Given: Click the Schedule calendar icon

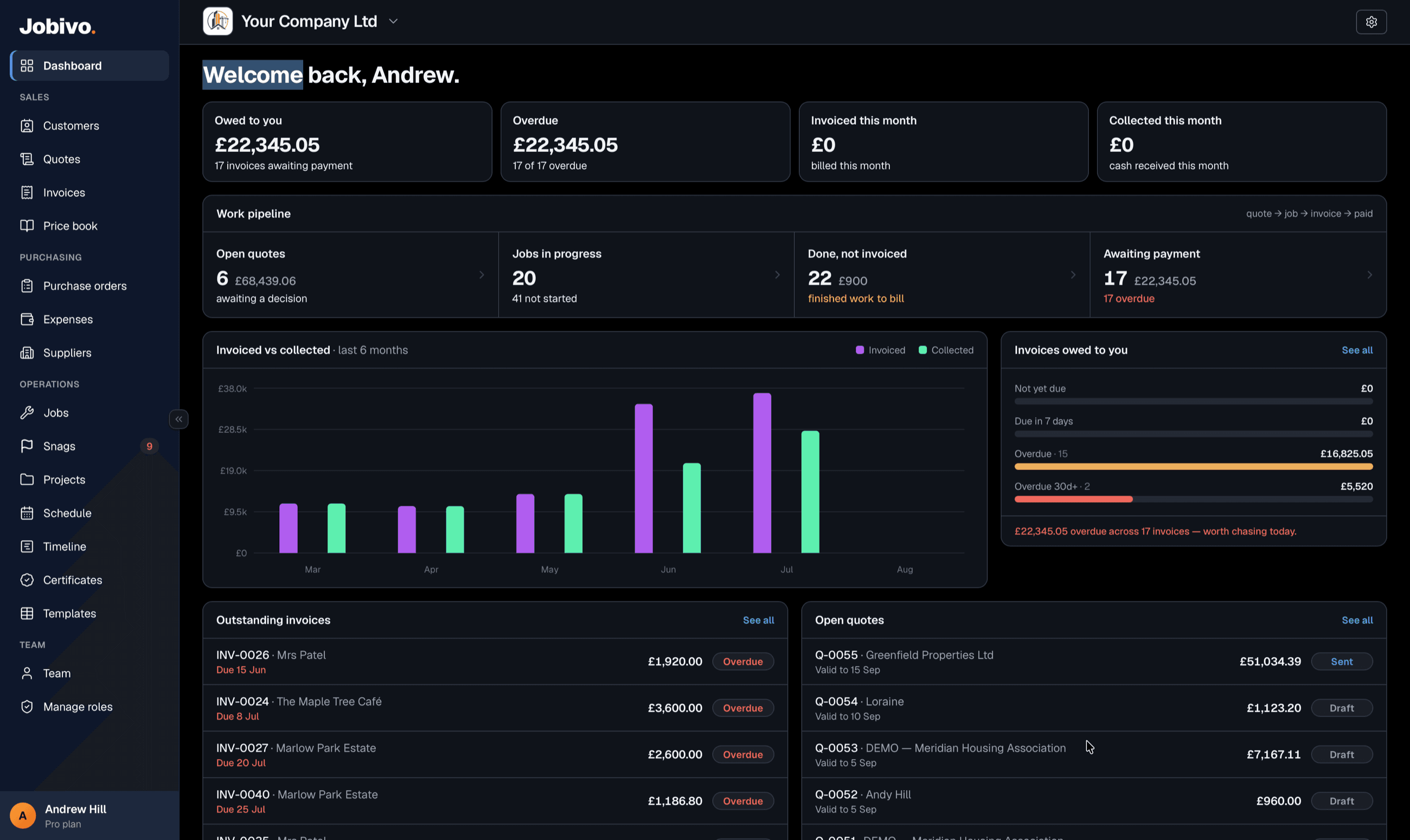Looking at the screenshot, I should [27, 513].
